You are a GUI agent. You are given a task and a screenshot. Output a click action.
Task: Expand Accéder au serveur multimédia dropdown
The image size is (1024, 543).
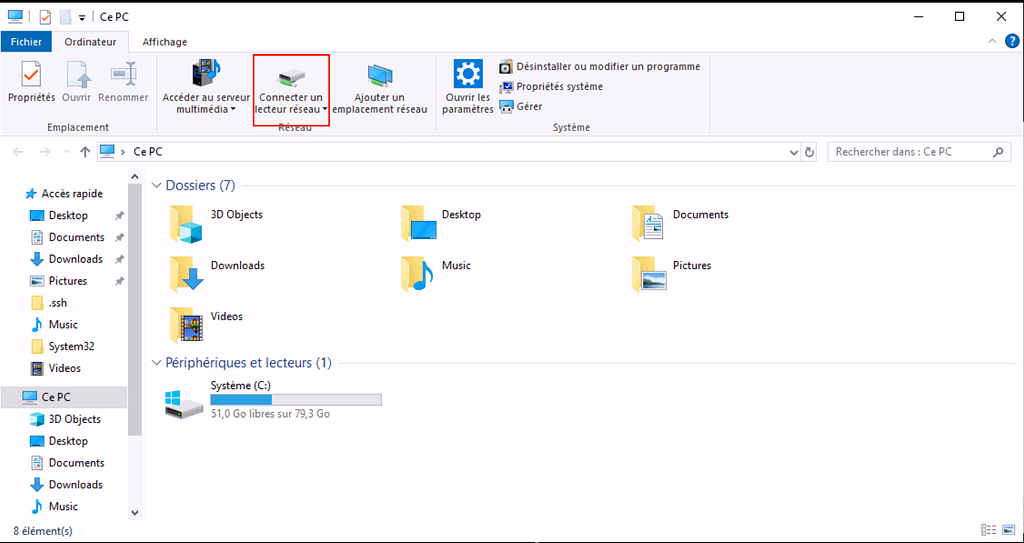[206, 109]
